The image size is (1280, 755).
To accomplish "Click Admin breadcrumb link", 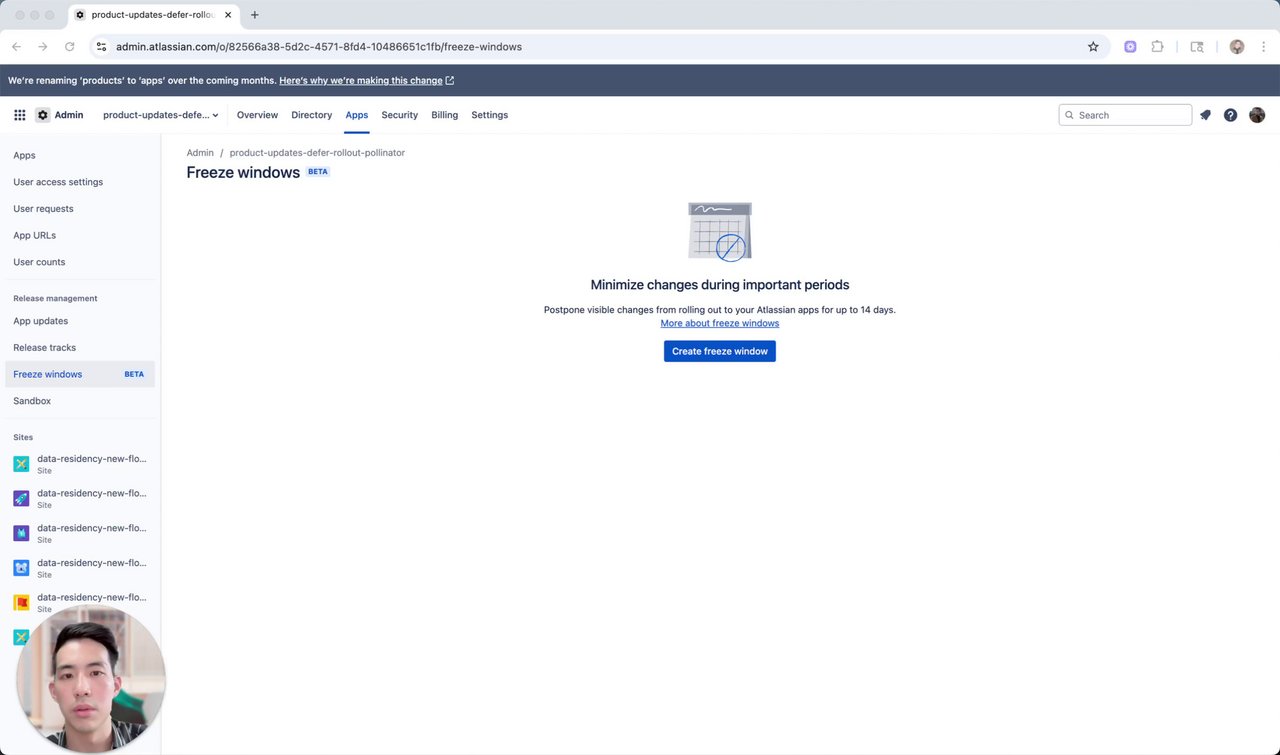I will pyautogui.click(x=200, y=153).
